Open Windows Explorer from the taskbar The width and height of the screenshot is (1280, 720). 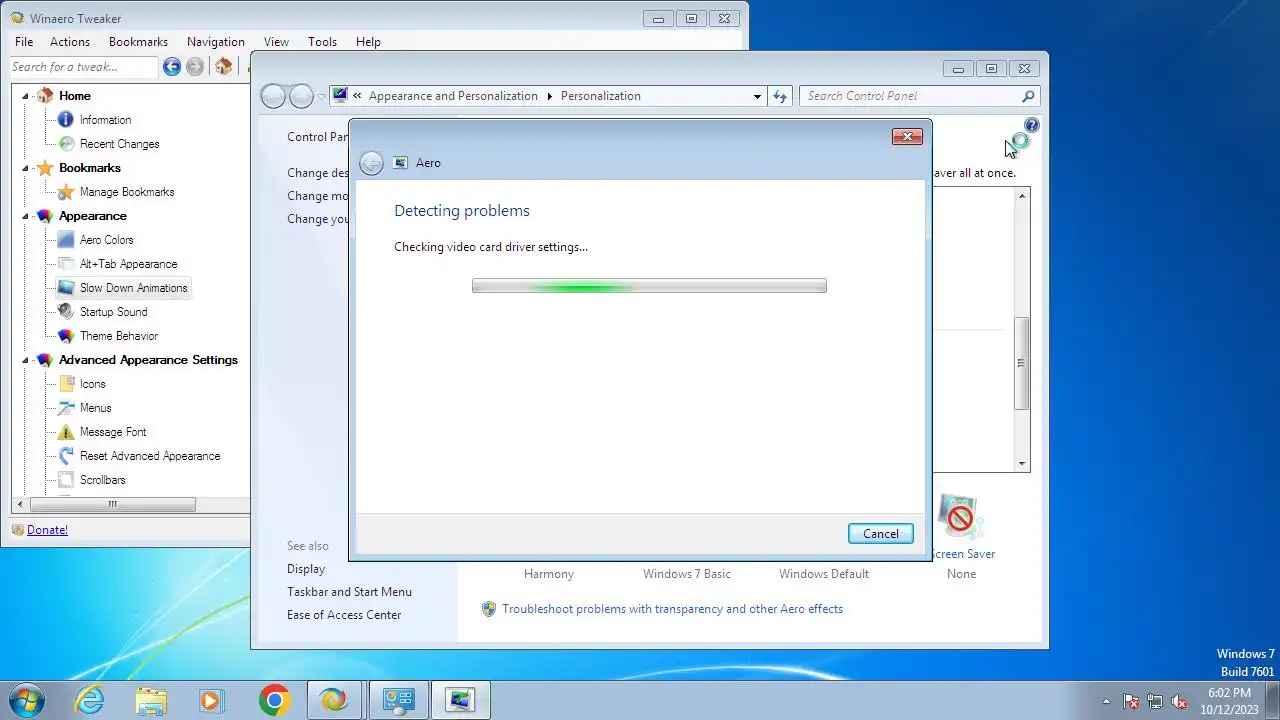[151, 700]
